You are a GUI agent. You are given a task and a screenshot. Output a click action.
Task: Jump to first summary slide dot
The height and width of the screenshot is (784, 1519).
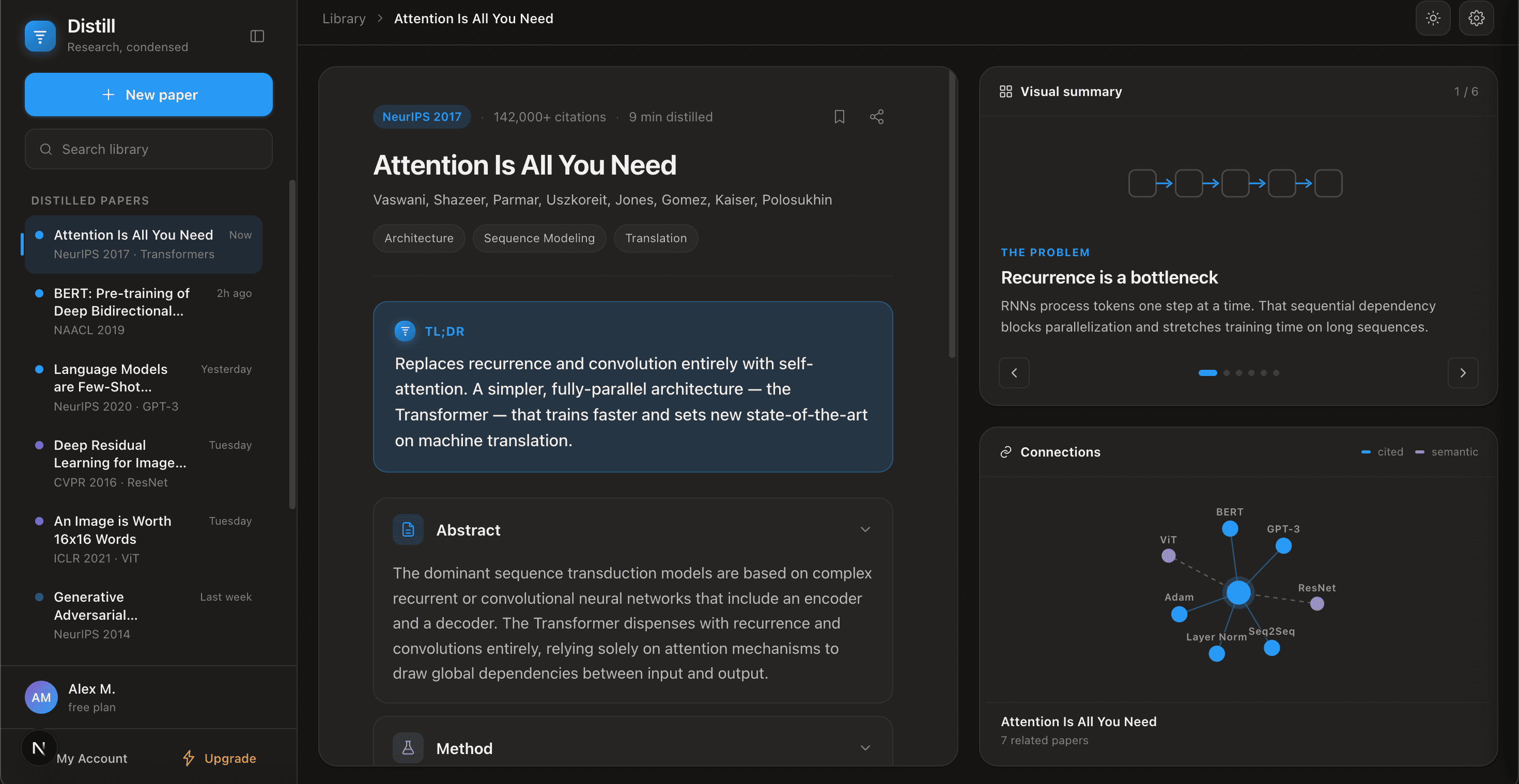point(1207,372)
